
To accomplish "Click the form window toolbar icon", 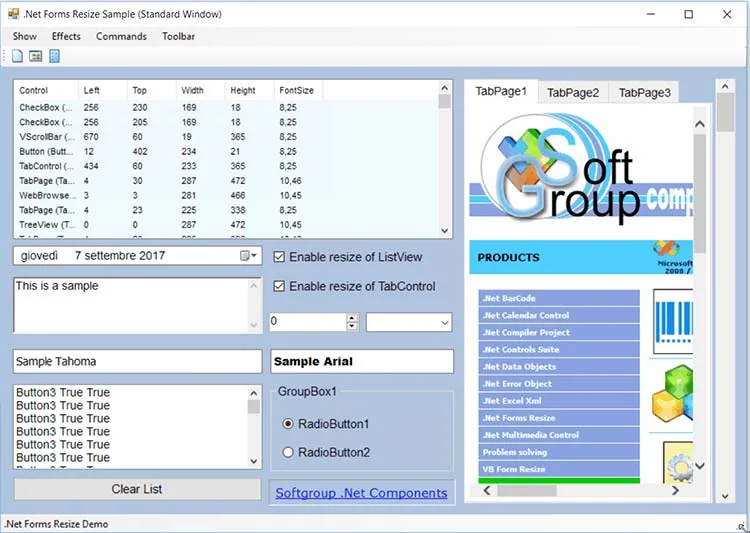I will [x=36, y=56].
